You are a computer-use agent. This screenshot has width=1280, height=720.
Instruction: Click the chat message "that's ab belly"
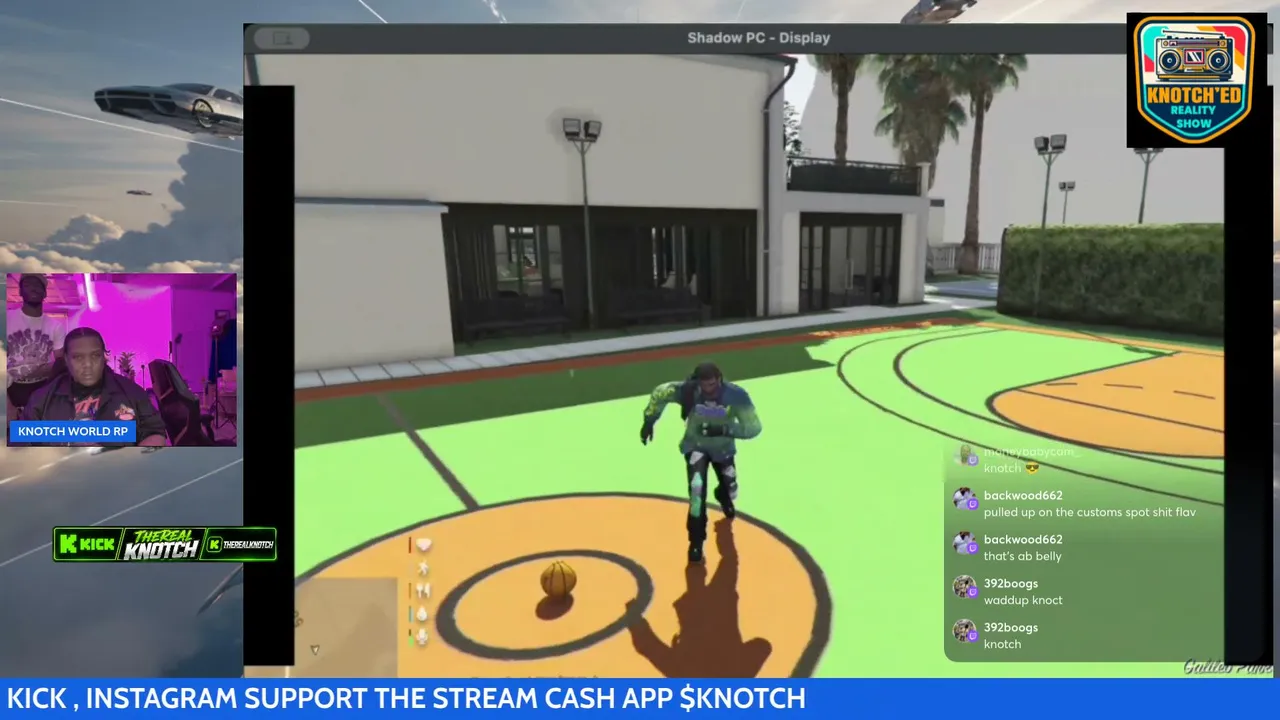1023,556
